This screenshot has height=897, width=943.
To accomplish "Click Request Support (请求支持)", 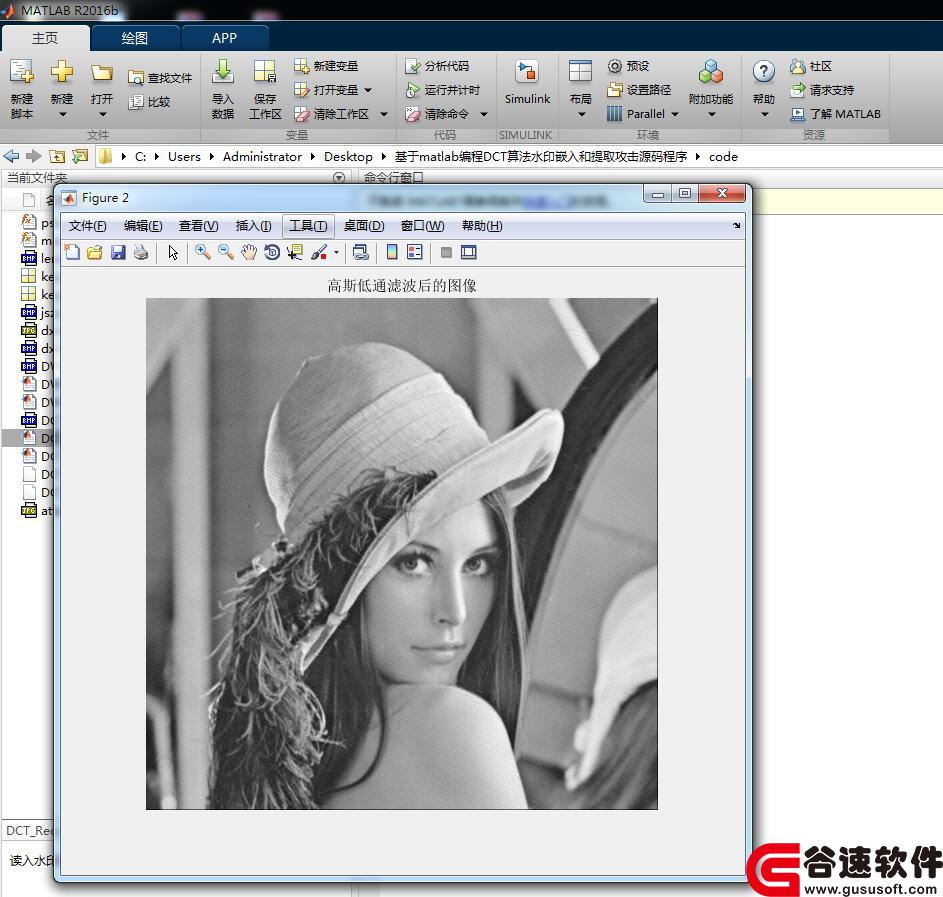I will (x=822, y=90).
